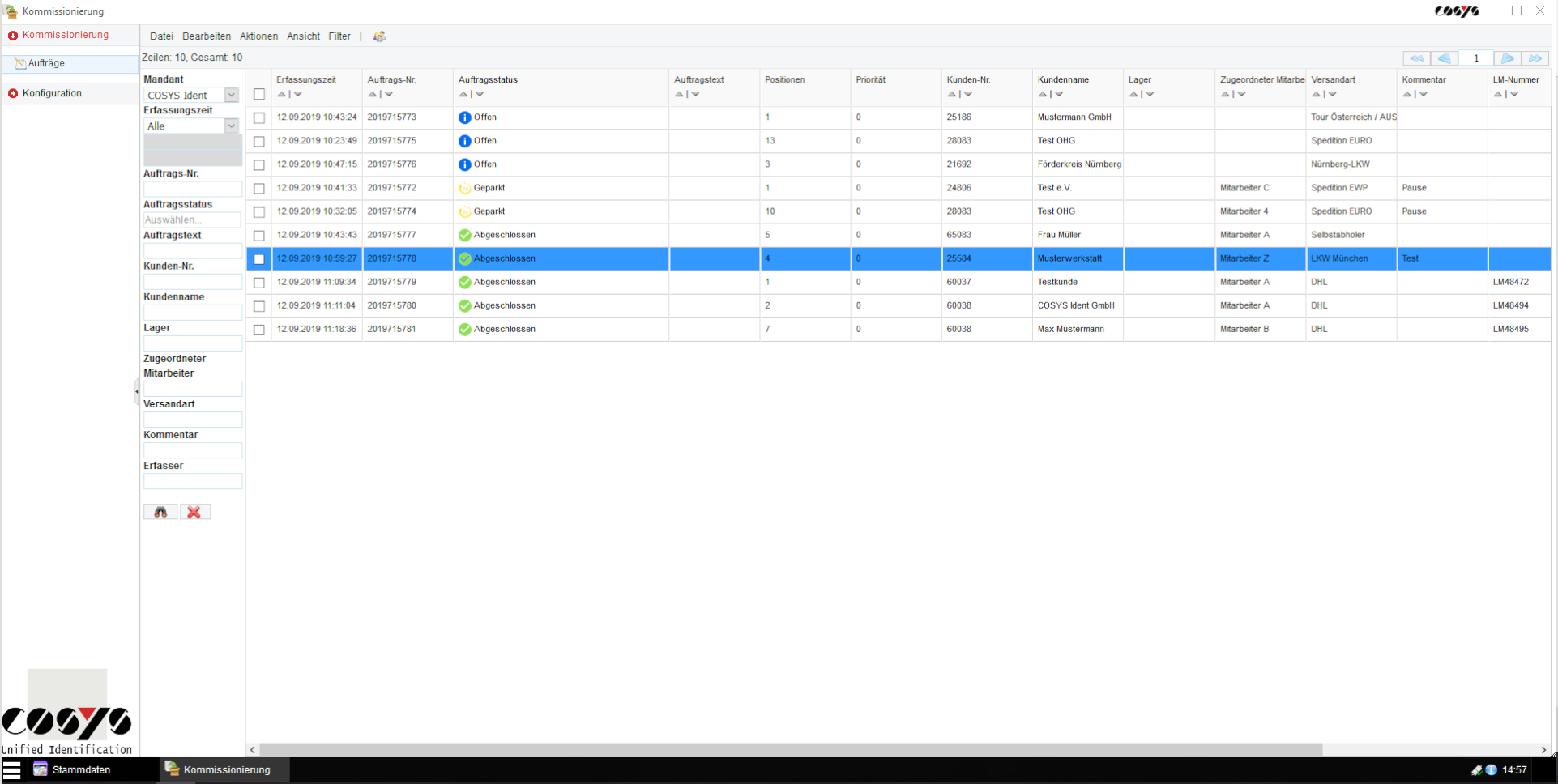The width and height of the screenshot is (1558, 784).
Task: Clear filters using the red X icon
Action: point(194,512)
